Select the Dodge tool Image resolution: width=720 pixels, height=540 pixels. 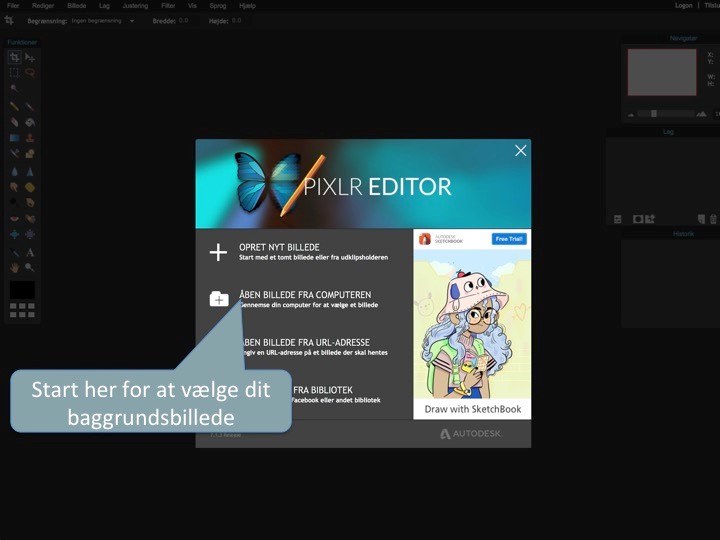click(x=15, y=202)
